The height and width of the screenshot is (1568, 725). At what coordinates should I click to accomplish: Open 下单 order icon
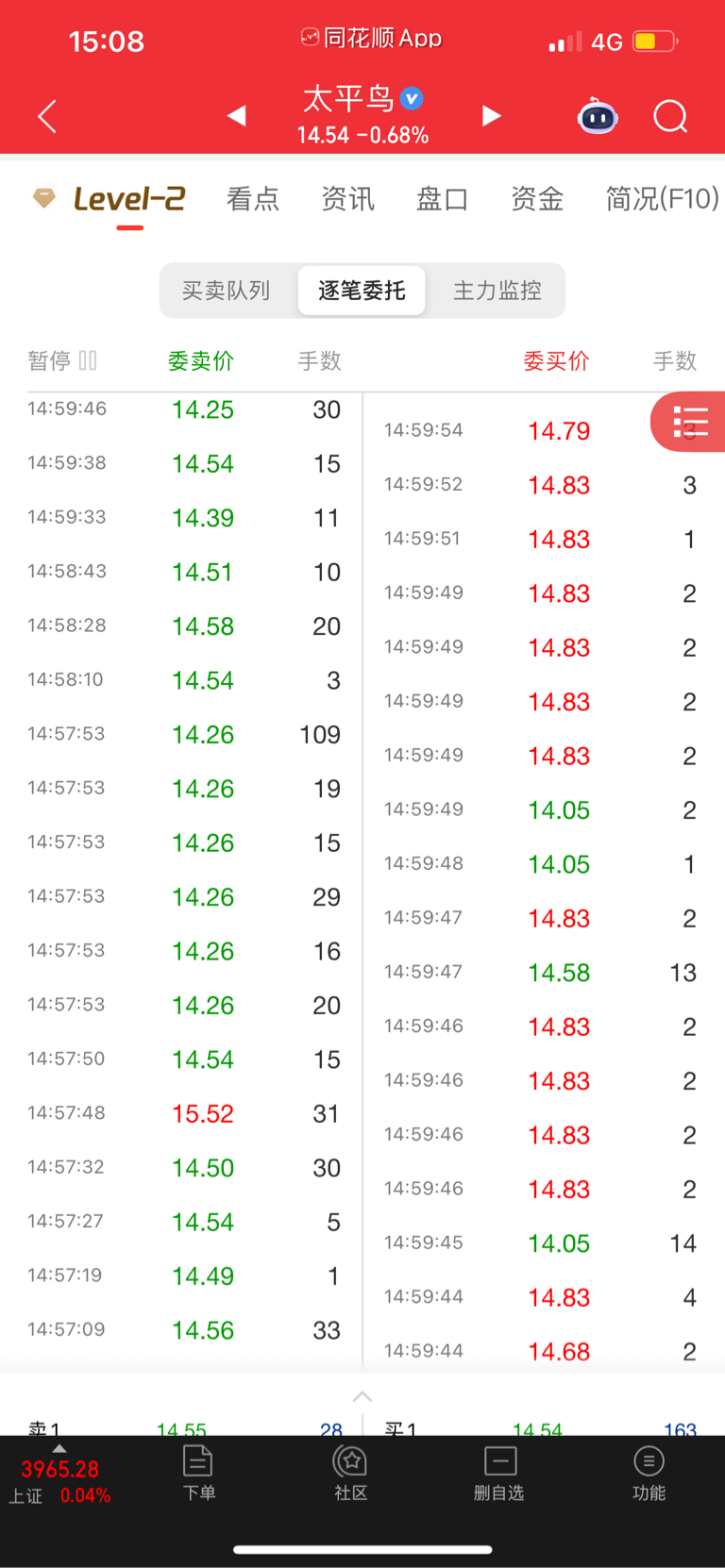[198, 1473]
